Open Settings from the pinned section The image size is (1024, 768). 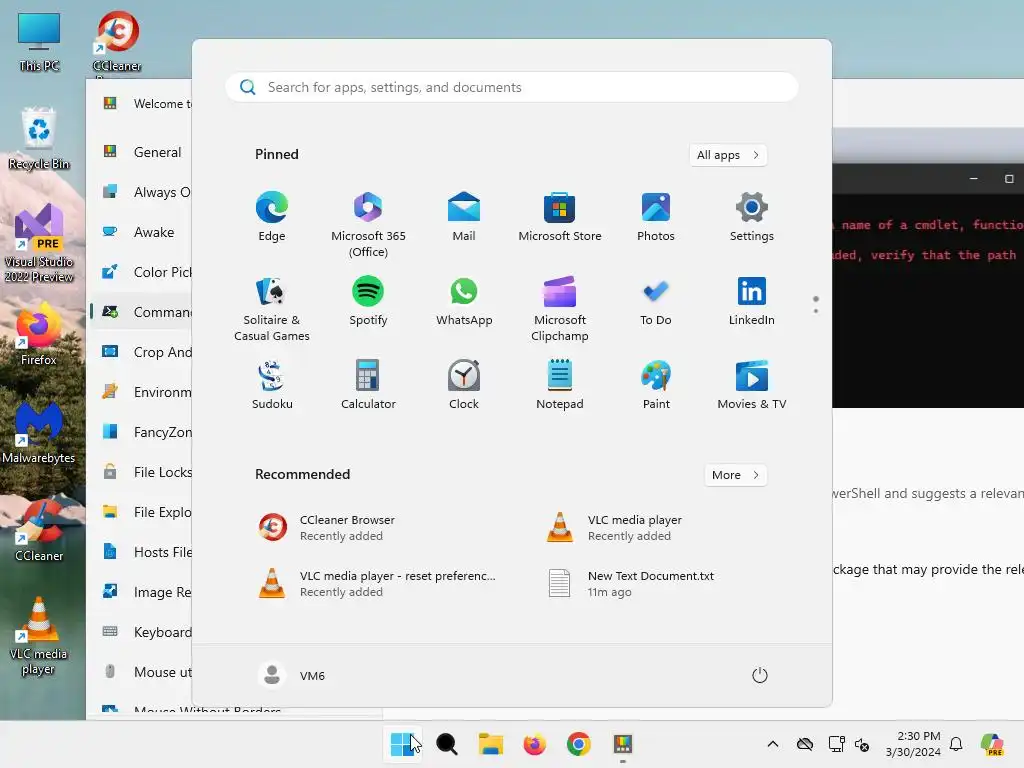pyautogui.click(x=752, y=217)
